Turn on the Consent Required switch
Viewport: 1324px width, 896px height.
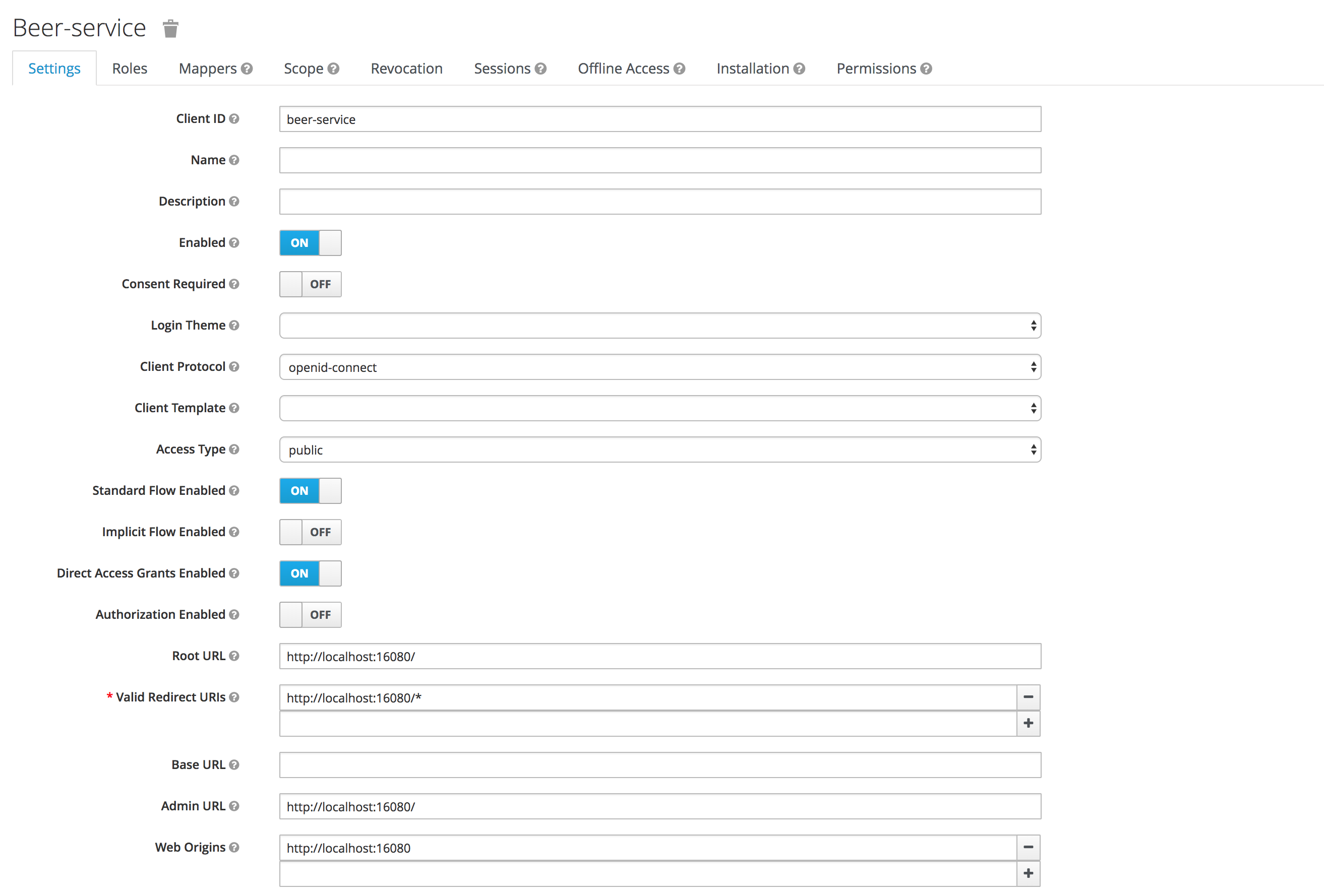[310, 284]
